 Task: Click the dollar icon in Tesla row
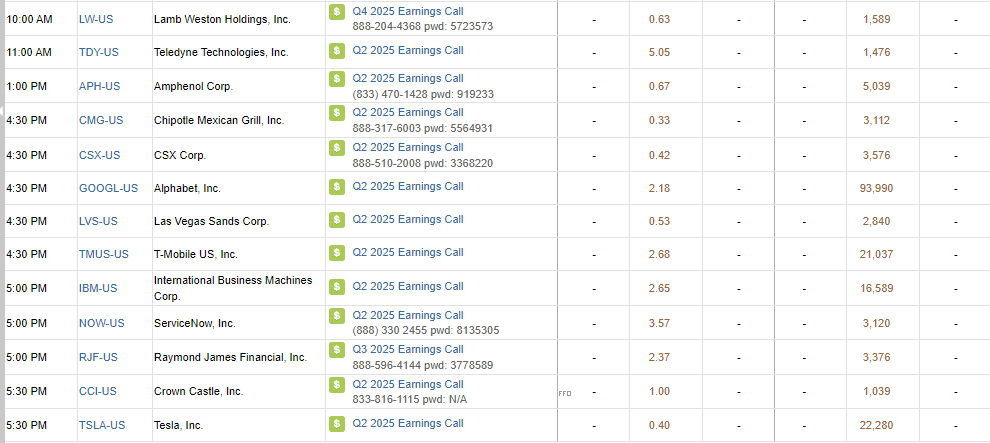pos(337,423)
